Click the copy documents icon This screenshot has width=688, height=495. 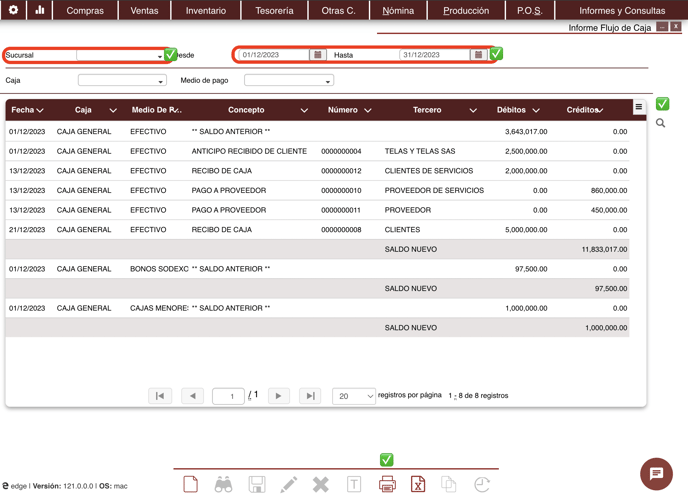click(x=448, y=484)
